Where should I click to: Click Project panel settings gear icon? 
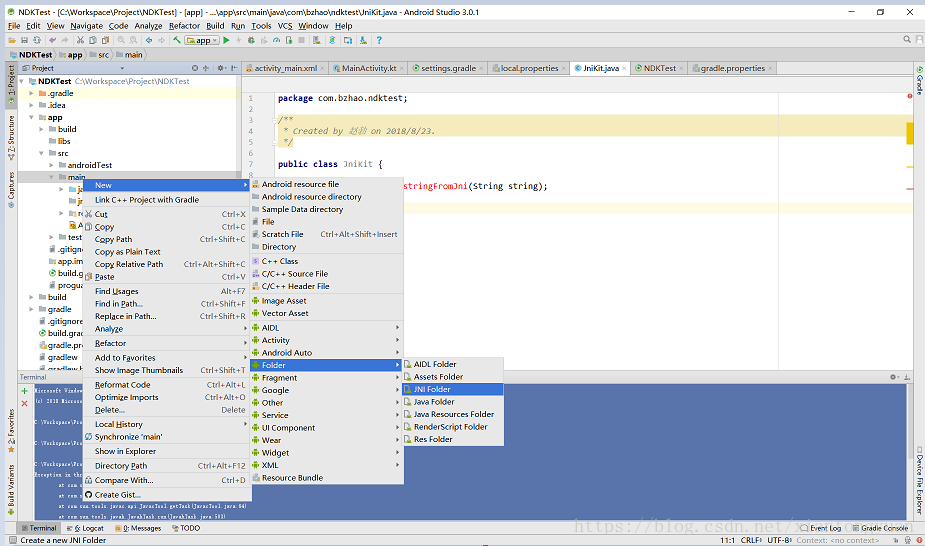[x=221, y=68]
